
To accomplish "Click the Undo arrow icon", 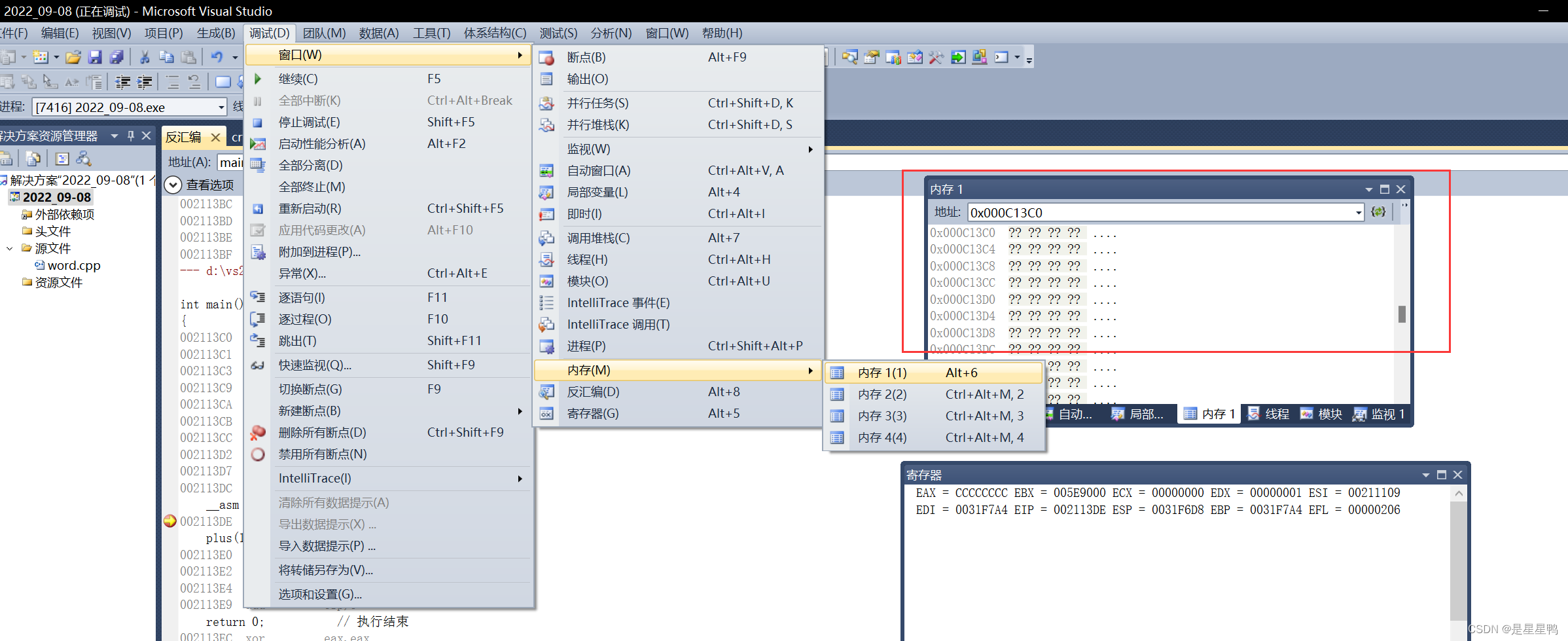I will (x=217, y=58).
